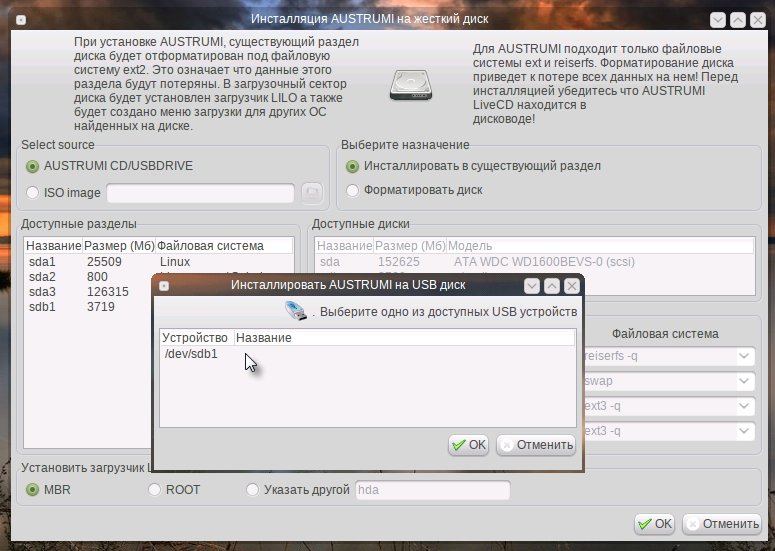Maximize the main AUSTRUMI installation window
The height and width of the screenshot is (551, 775).
pos(738,20)
